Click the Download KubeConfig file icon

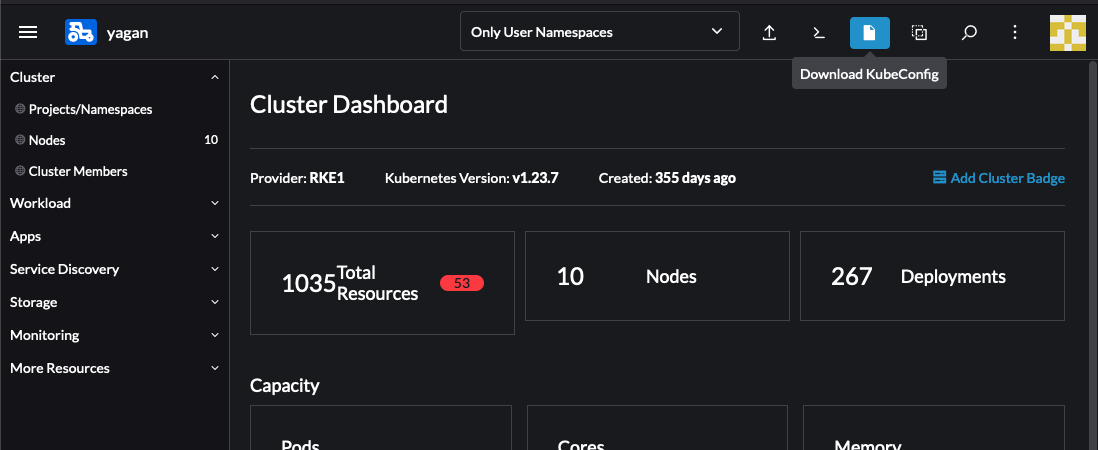coord(869,32)
